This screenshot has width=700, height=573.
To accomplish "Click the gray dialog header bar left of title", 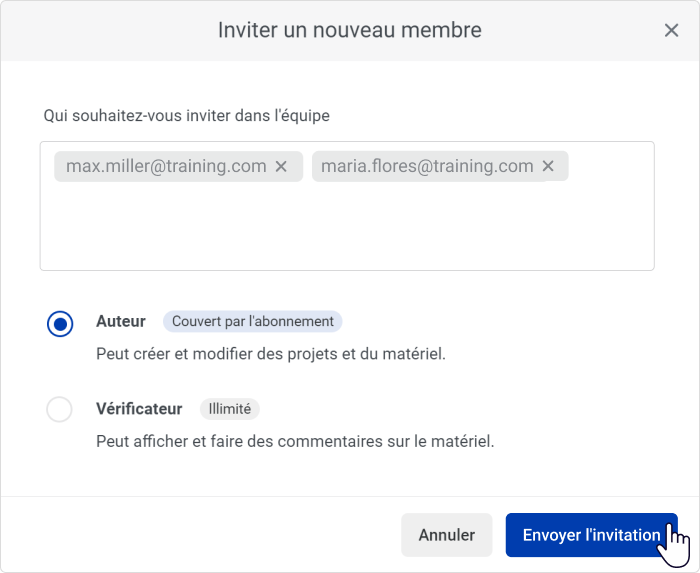I will click(x=107, y=30).
